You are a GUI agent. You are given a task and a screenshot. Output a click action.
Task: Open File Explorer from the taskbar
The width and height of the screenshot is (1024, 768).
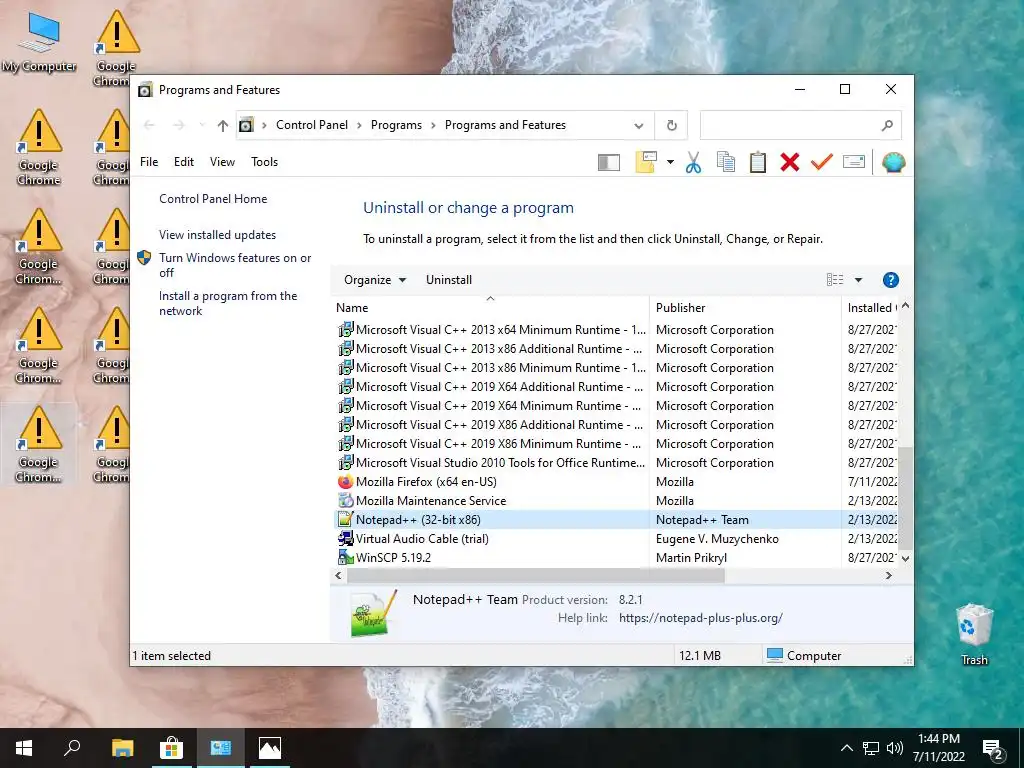click(122, 748)
